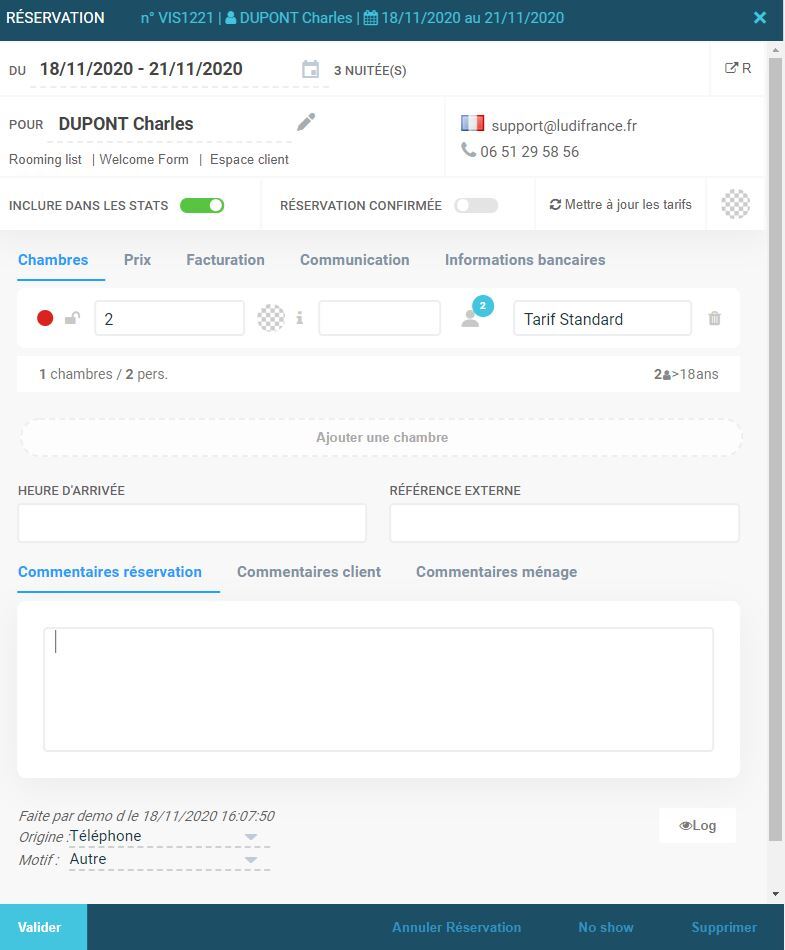
Task: Toggle Inclure dans les stats switch
Action: pos(202,205)
